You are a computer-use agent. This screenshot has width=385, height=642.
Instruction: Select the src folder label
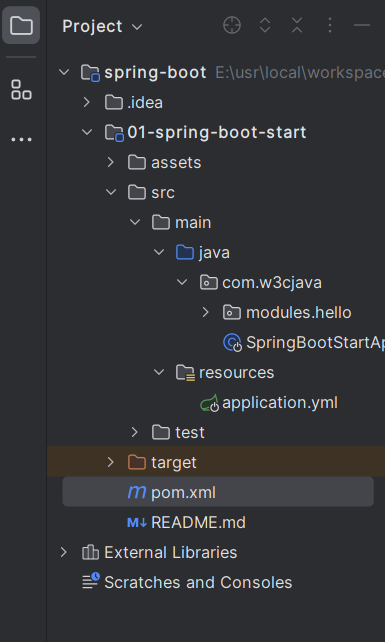pyautogui.click(x=163, y=192)
